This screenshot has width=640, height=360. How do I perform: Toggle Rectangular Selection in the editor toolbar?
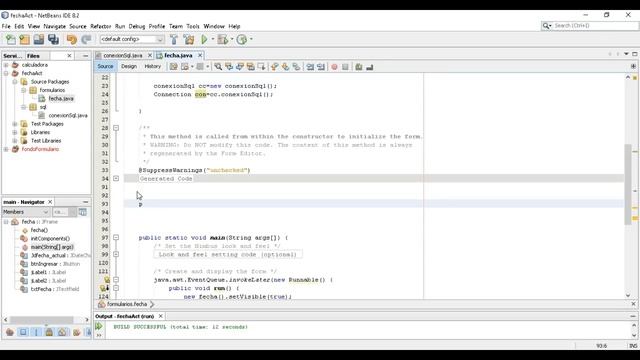261,67
